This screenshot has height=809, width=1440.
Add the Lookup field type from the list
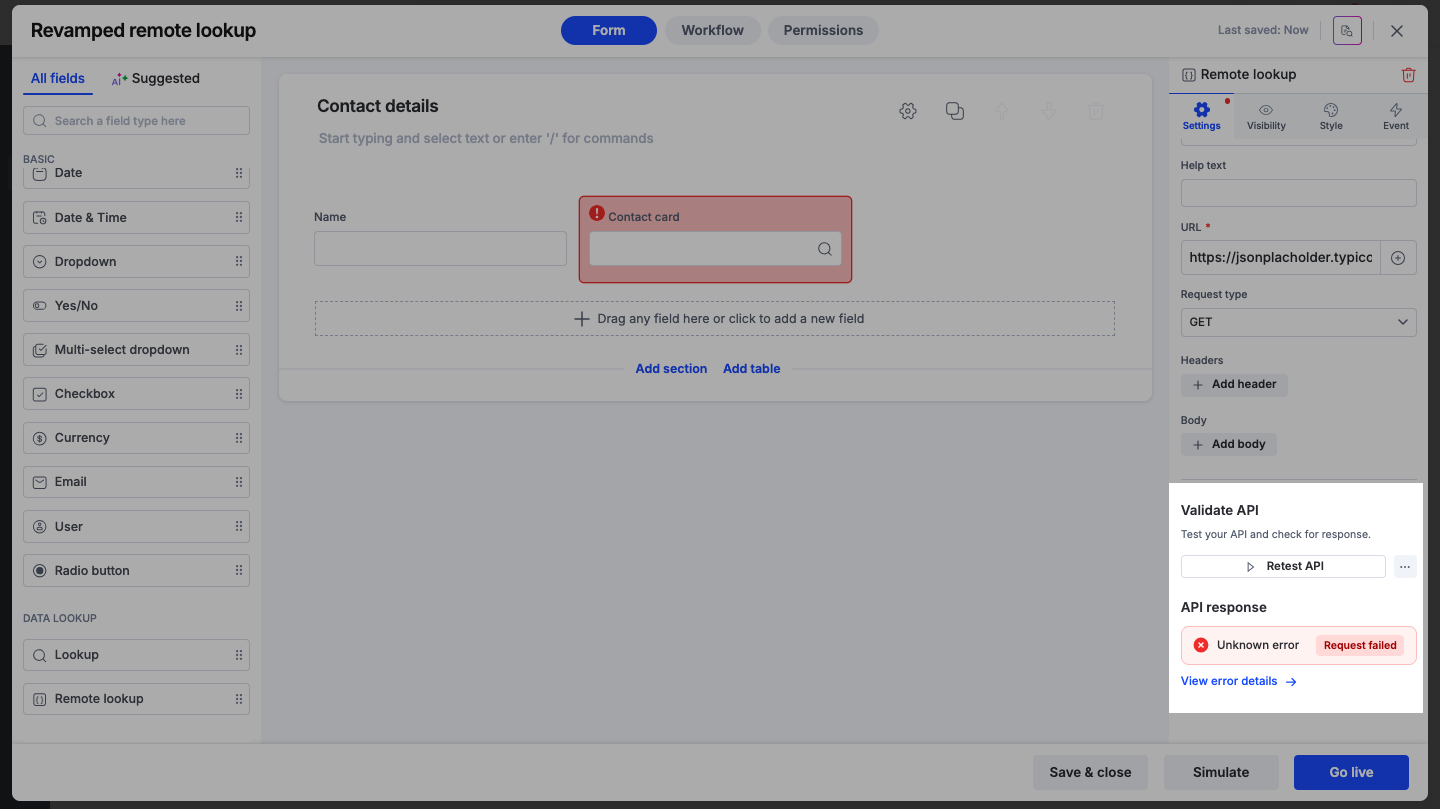click(136, 655)
